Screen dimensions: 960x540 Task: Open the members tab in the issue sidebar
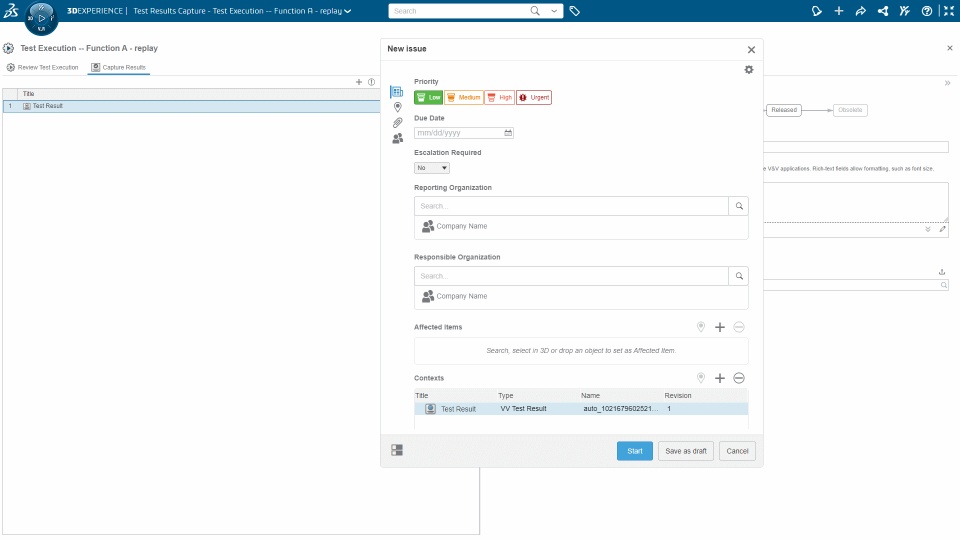point(397,139)
